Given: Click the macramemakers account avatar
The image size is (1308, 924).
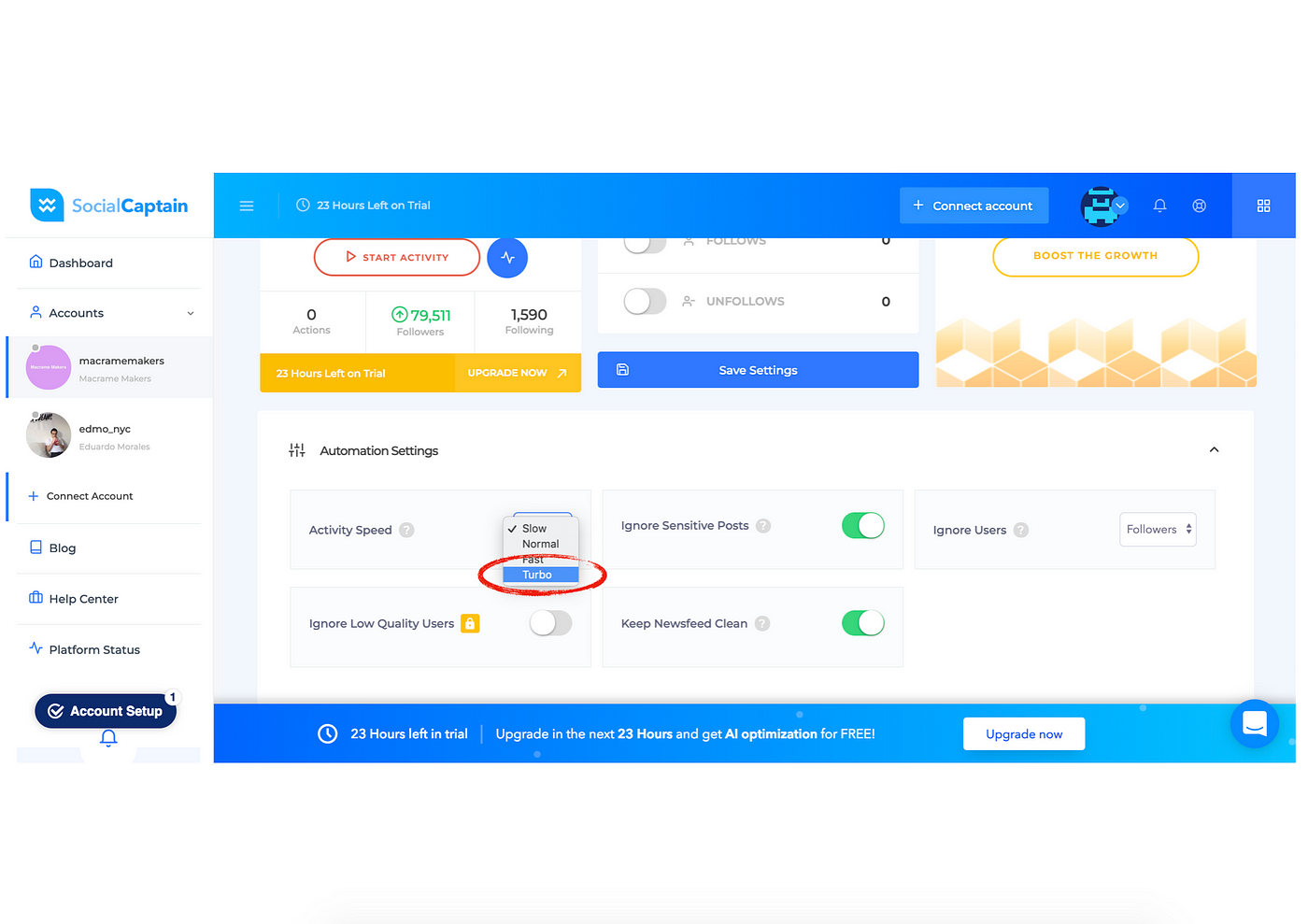Looking at the screenshot, I should click(x=49, y=367).
